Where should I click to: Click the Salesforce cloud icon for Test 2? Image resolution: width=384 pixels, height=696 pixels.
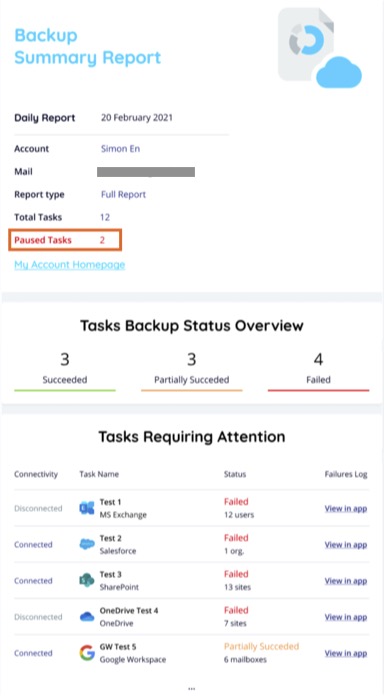[87, 544]
